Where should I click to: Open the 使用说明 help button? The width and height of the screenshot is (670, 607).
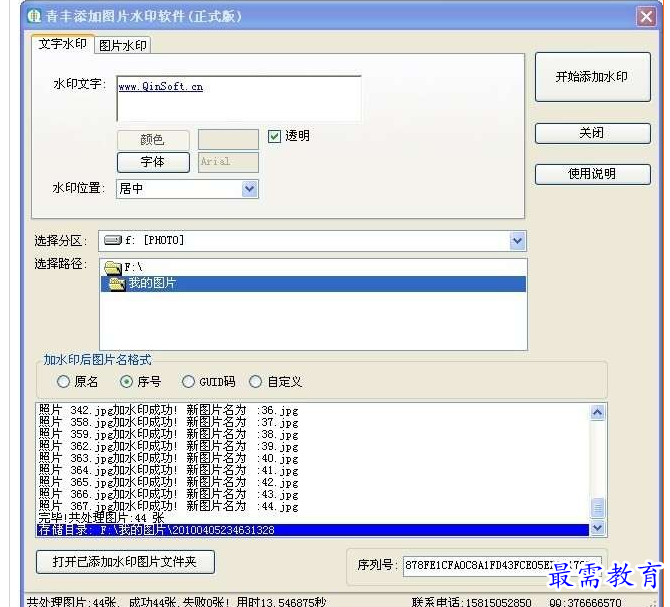click(593, 174)
